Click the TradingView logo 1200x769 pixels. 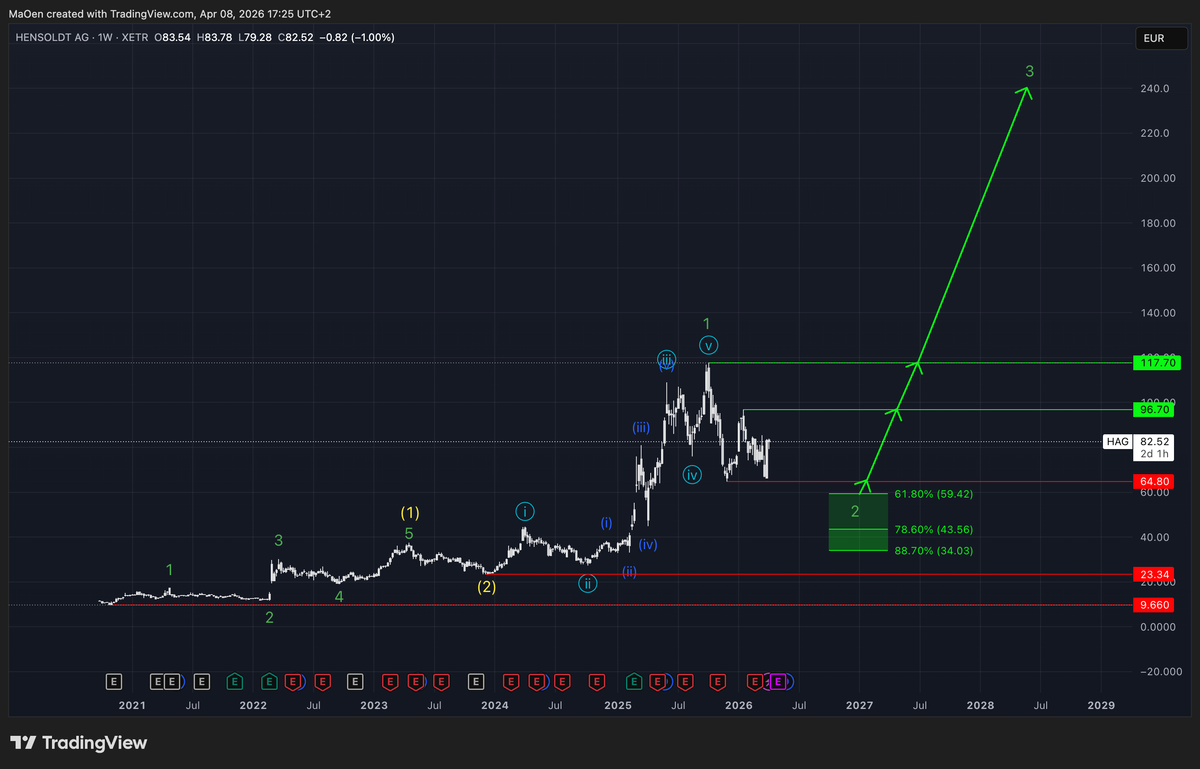pos(79,743)
